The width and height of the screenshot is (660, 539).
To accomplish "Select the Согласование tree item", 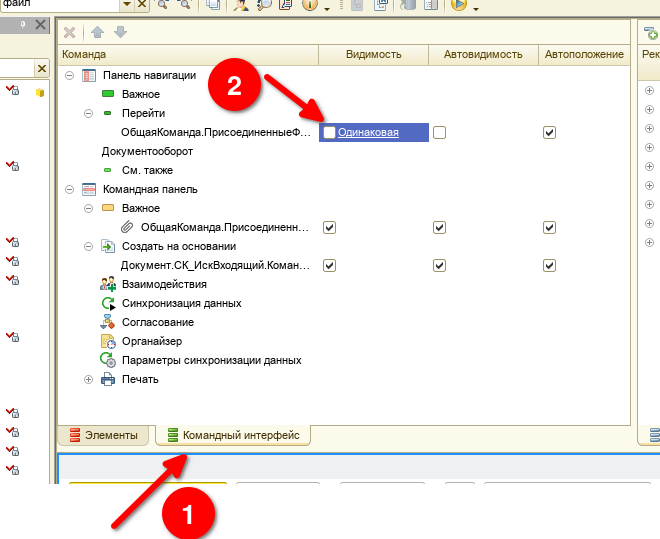I will [x=158, y=322].
